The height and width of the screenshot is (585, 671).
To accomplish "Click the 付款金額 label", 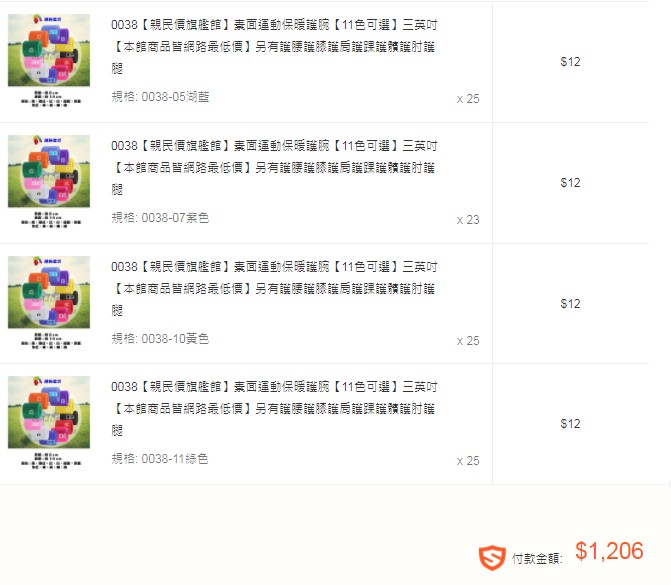I will (537, 558).
